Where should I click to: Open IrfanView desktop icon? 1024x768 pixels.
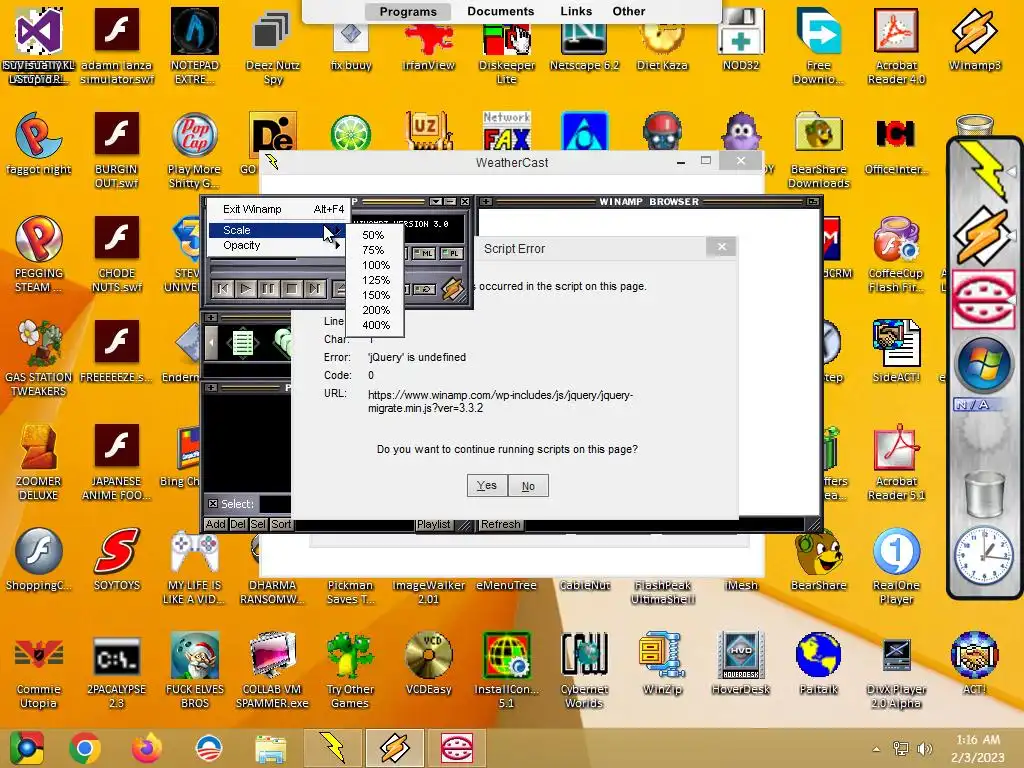tap(428, 47)
